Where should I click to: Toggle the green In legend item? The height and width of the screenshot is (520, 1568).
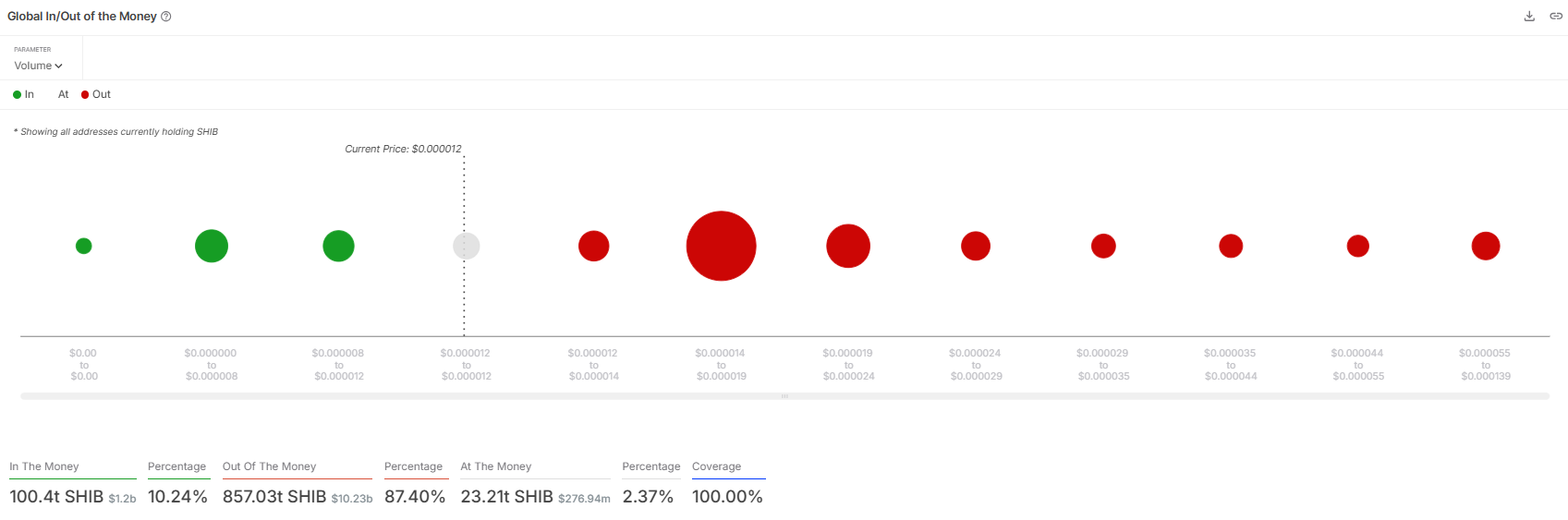(23, 94)
